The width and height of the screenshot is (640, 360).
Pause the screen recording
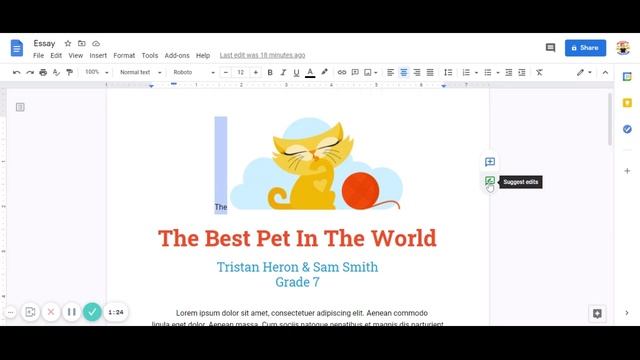point(71,312)
